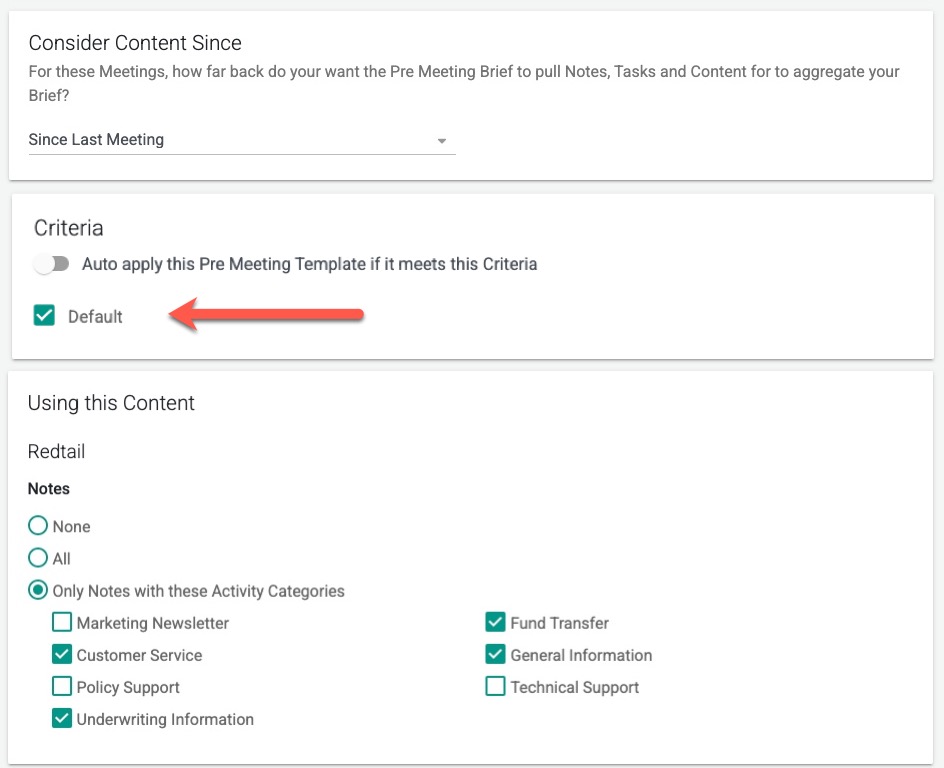
Task: Toggle the Auto apply Pre Meeting Template switch
Action: pos(51,264)
